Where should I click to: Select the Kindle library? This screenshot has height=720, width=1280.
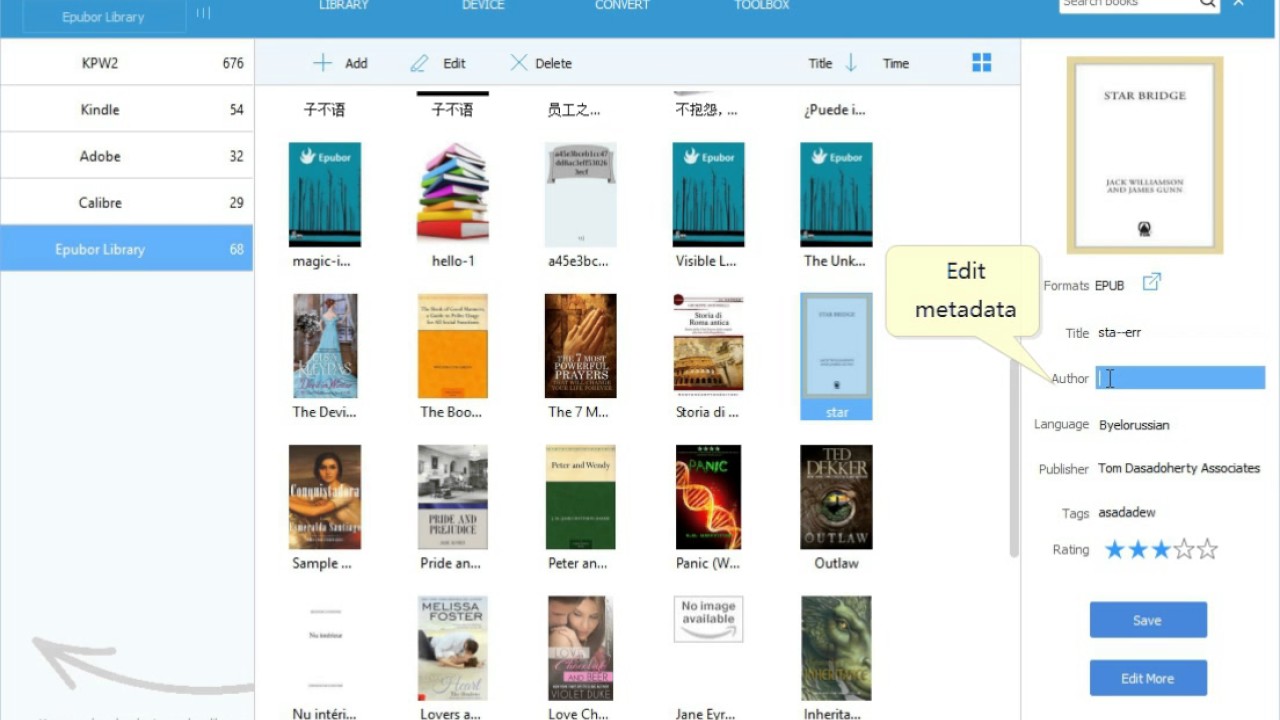pos(126,109)
